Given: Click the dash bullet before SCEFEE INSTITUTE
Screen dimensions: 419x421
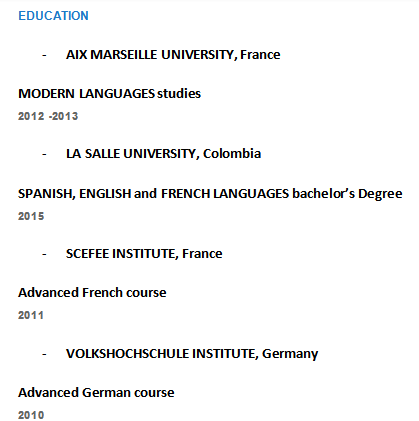Looking at the screenshot, I should [44, 254].
